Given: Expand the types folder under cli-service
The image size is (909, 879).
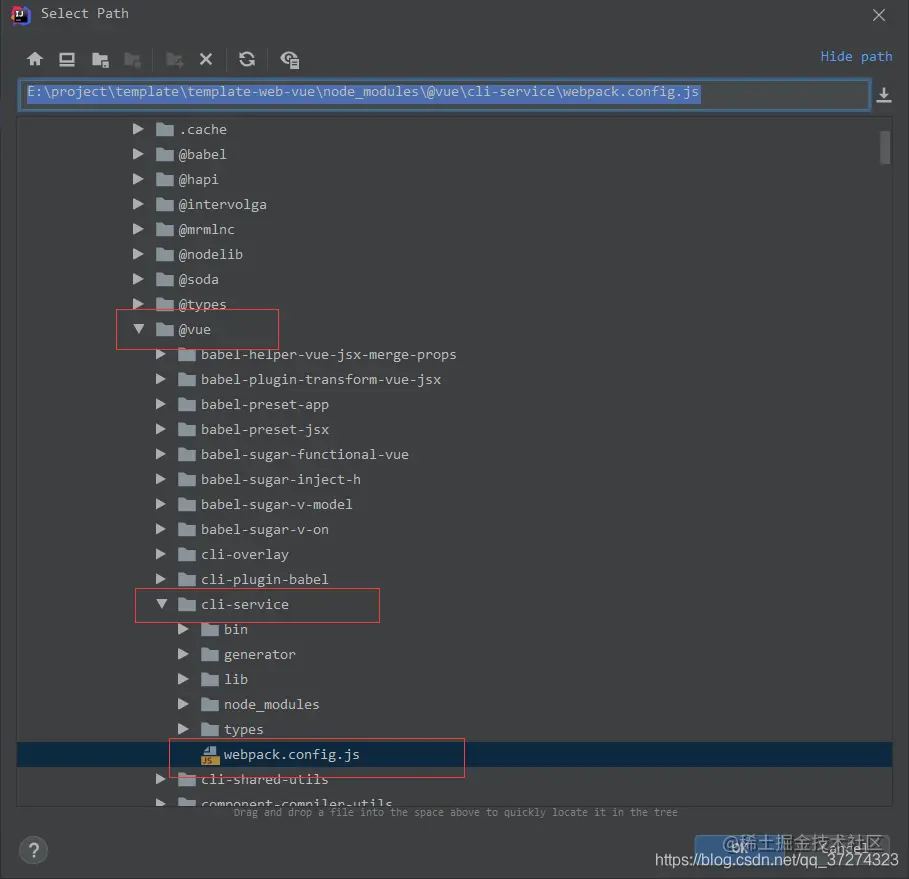Looking at the screenshot, I should coord(183,728).
